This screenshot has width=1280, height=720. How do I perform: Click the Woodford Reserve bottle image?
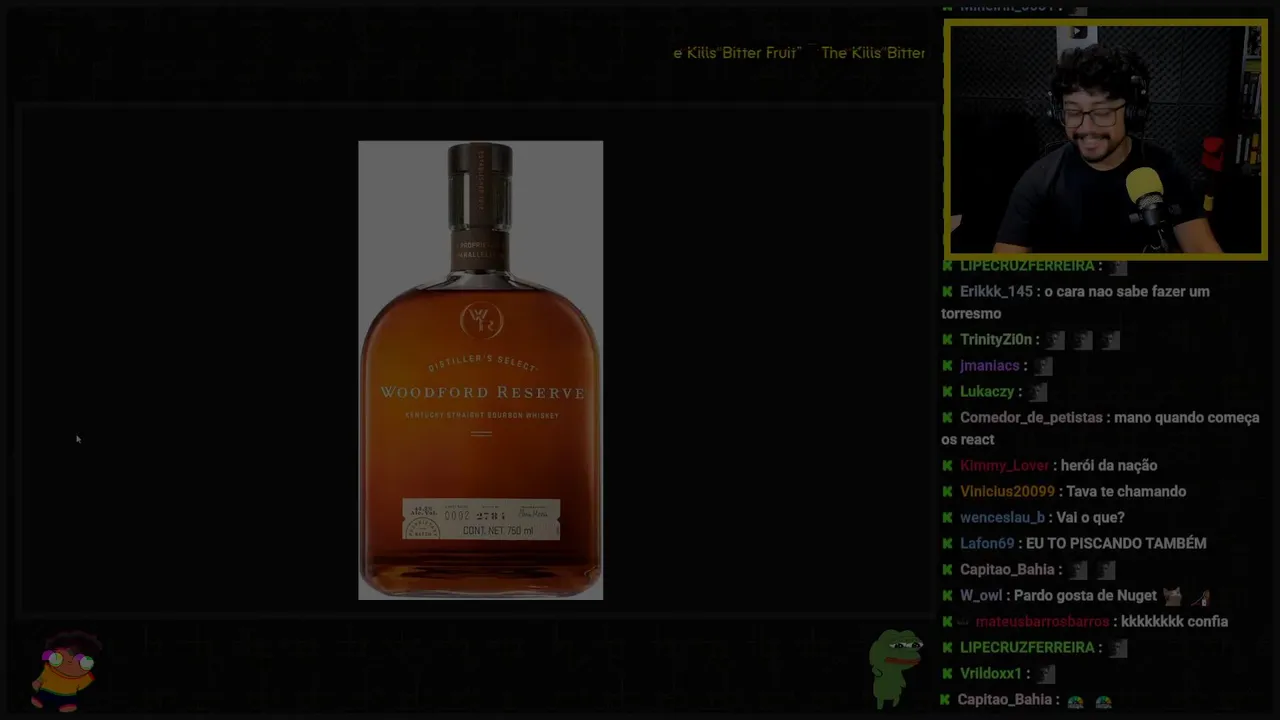pyautogui.click(x=481, y=370)
